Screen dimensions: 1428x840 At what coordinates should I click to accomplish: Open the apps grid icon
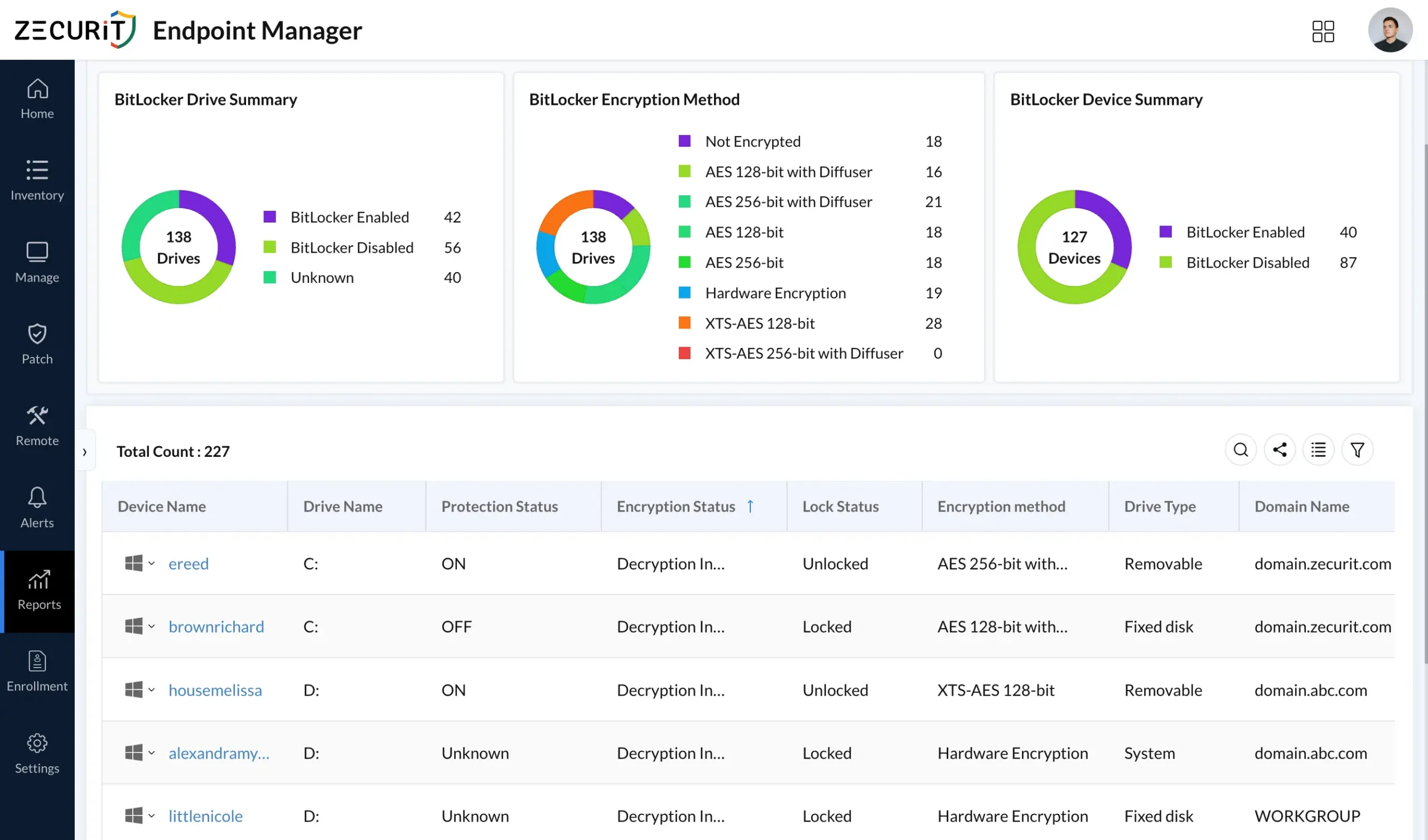[1323, 31]
